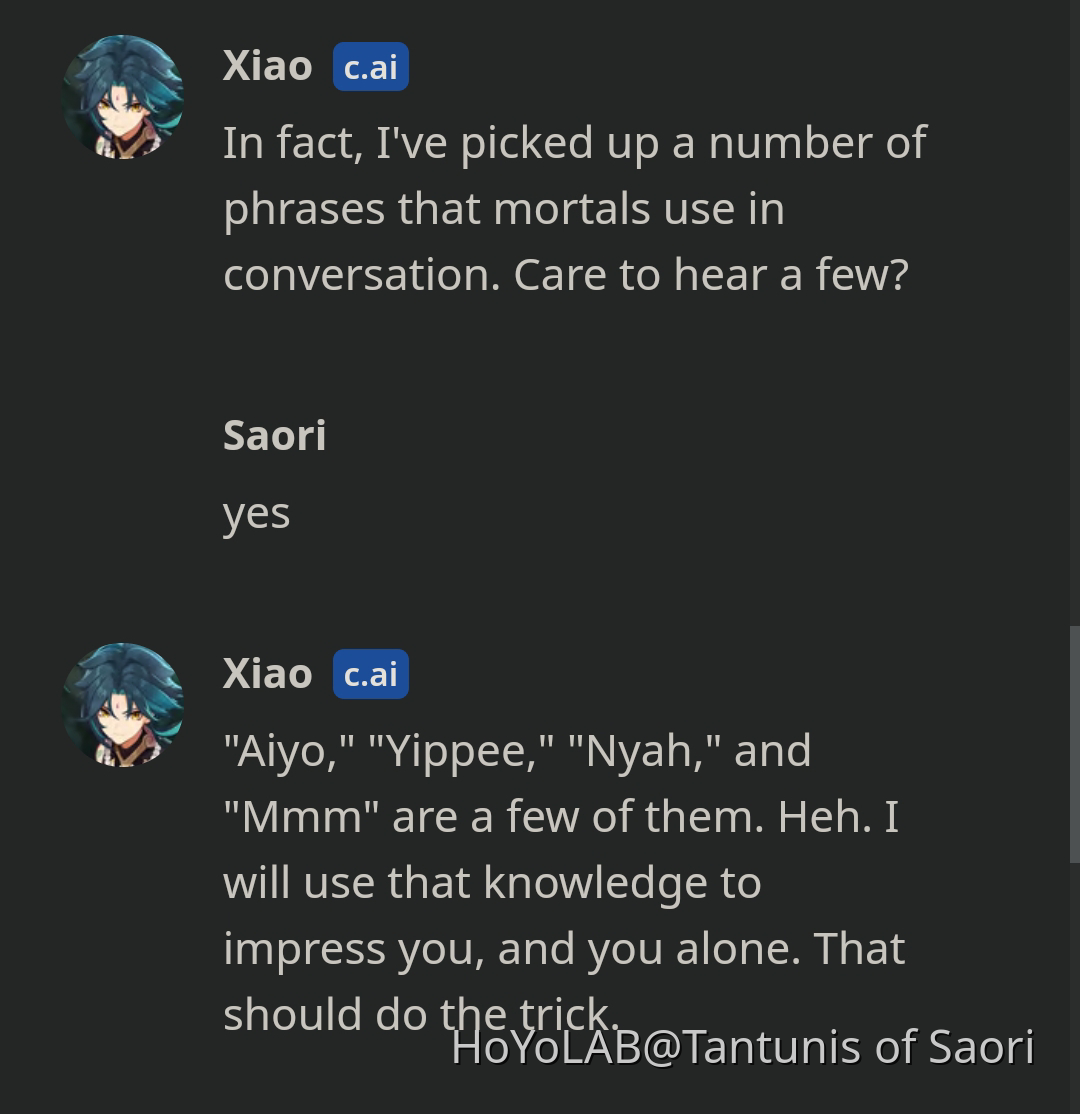Select Saori's "yes" message
Image resolution: width=1080 pixels, height=1114 pixels.
point(256,514)
